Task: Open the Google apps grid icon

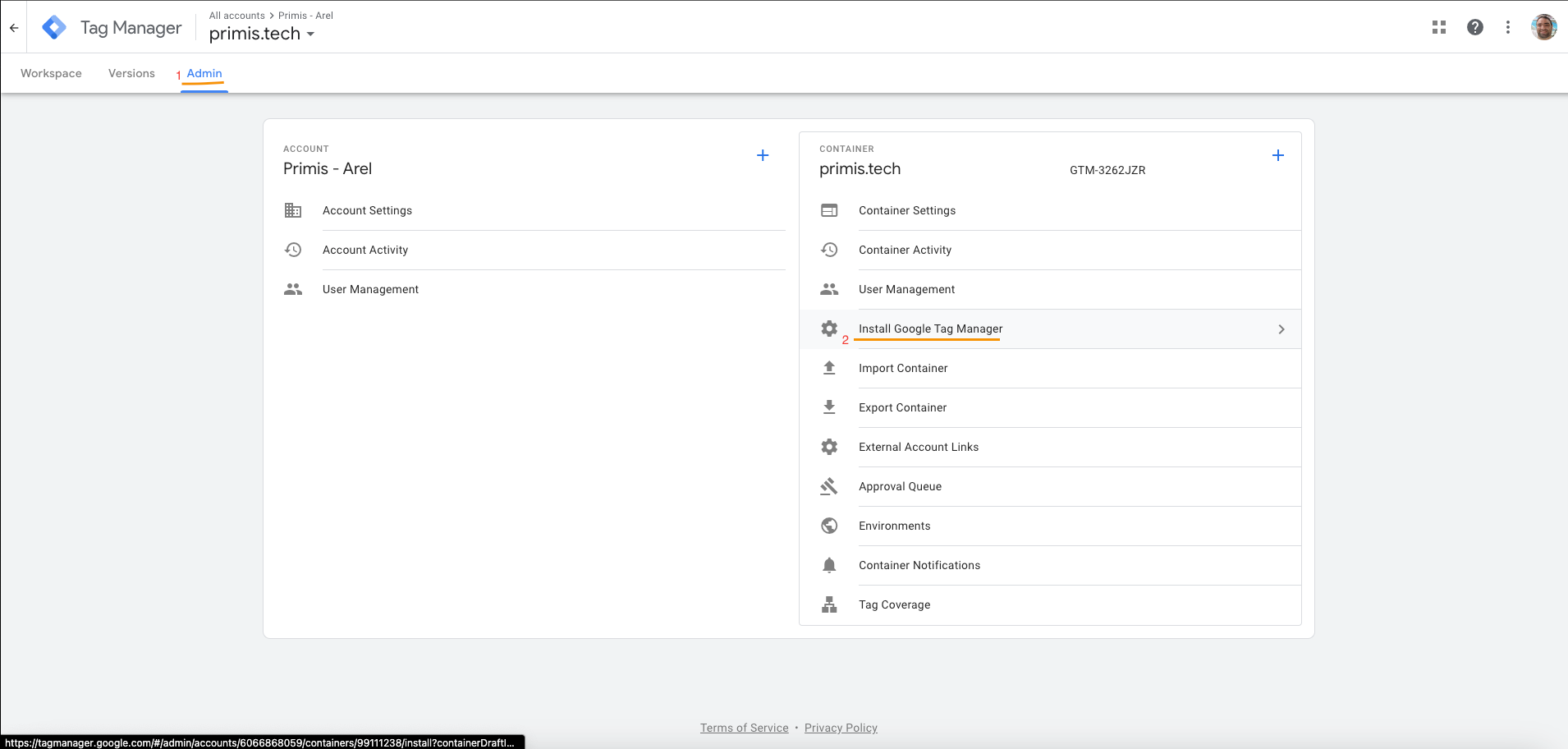Action: (x=1439, y=27)
